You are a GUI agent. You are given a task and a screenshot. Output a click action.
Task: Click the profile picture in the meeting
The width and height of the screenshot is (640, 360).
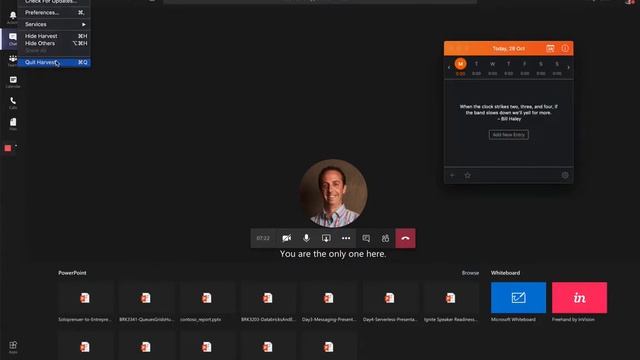coord(333,193)
